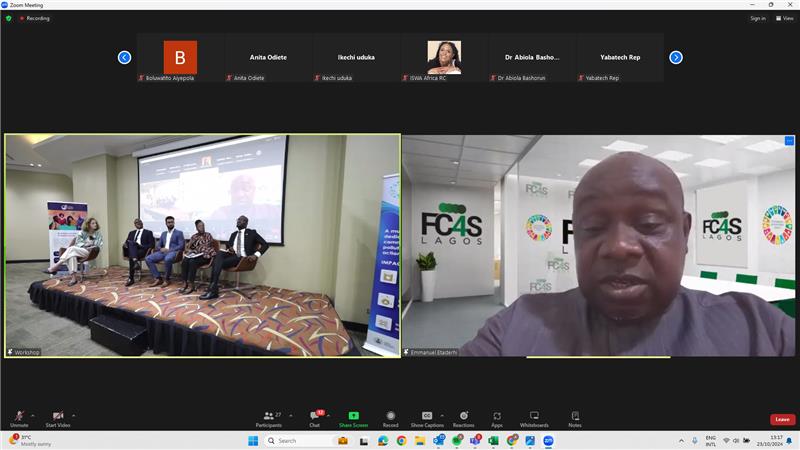Select the Anita Odiete participant tile
This screenshot has width=800, height=450.
point(268,58)
